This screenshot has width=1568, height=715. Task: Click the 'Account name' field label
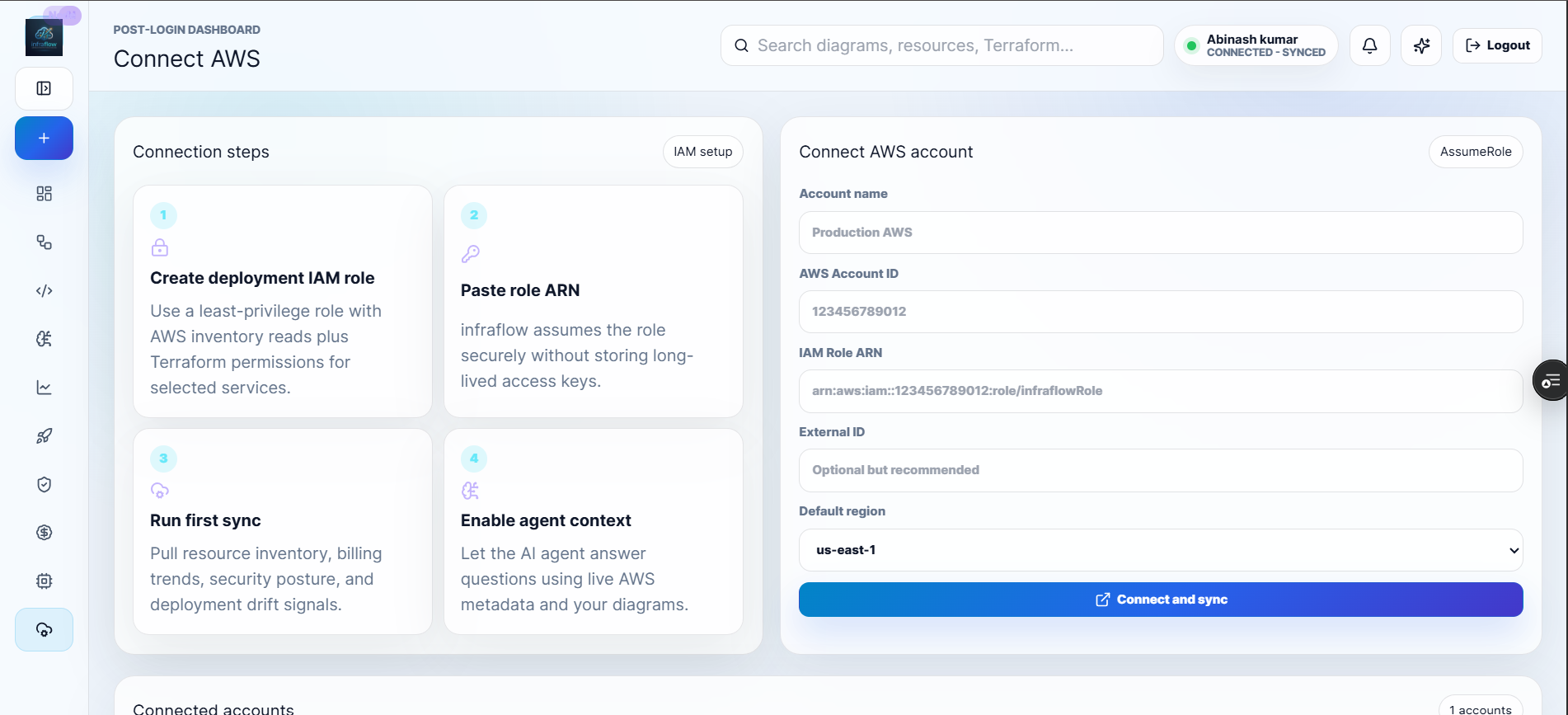pyautogui.click(x=843, y=194)
